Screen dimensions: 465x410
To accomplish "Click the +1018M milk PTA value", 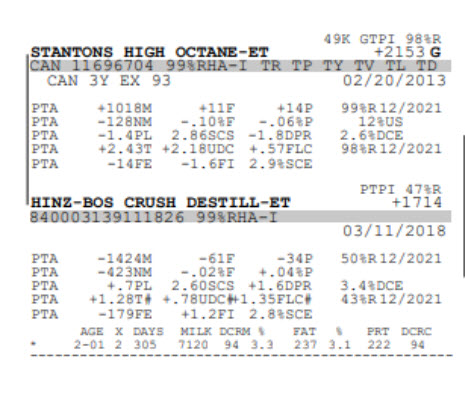I will [125, 109].
